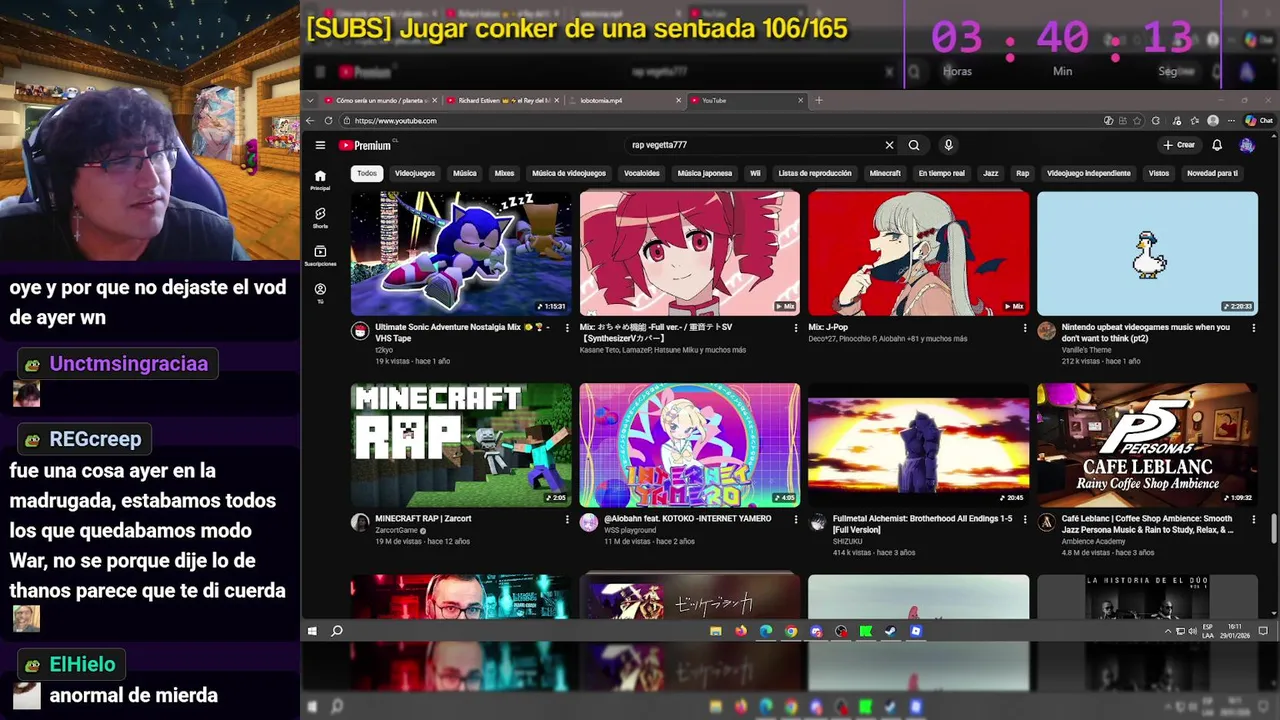This screenshot has height=720, width=1280.
Task: Select the Listas de reproducción chip
Action: point(815,173)
